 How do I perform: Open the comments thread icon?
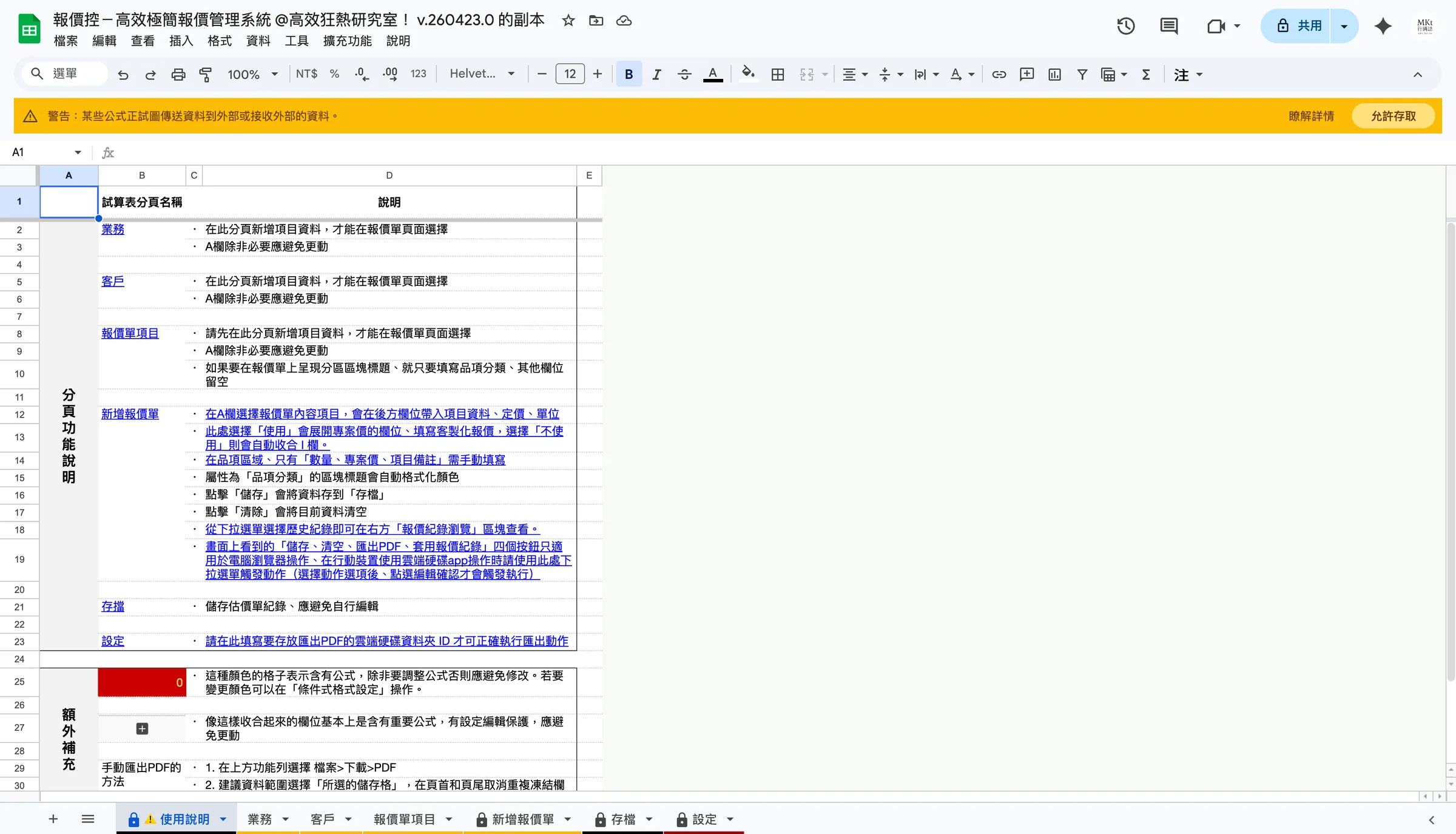(x=1169, y=26)
